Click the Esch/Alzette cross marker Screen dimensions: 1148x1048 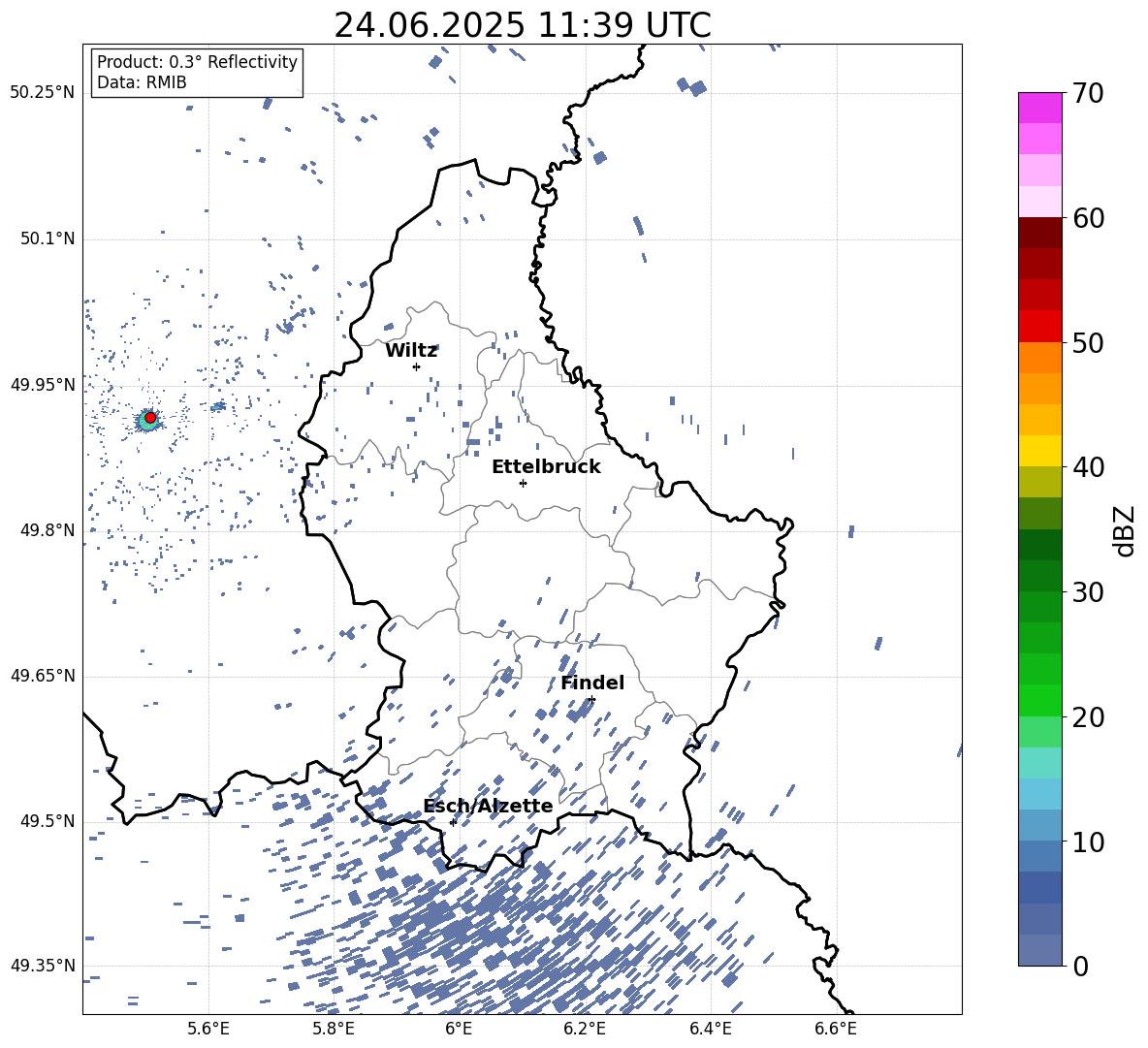tap(453, 822)
